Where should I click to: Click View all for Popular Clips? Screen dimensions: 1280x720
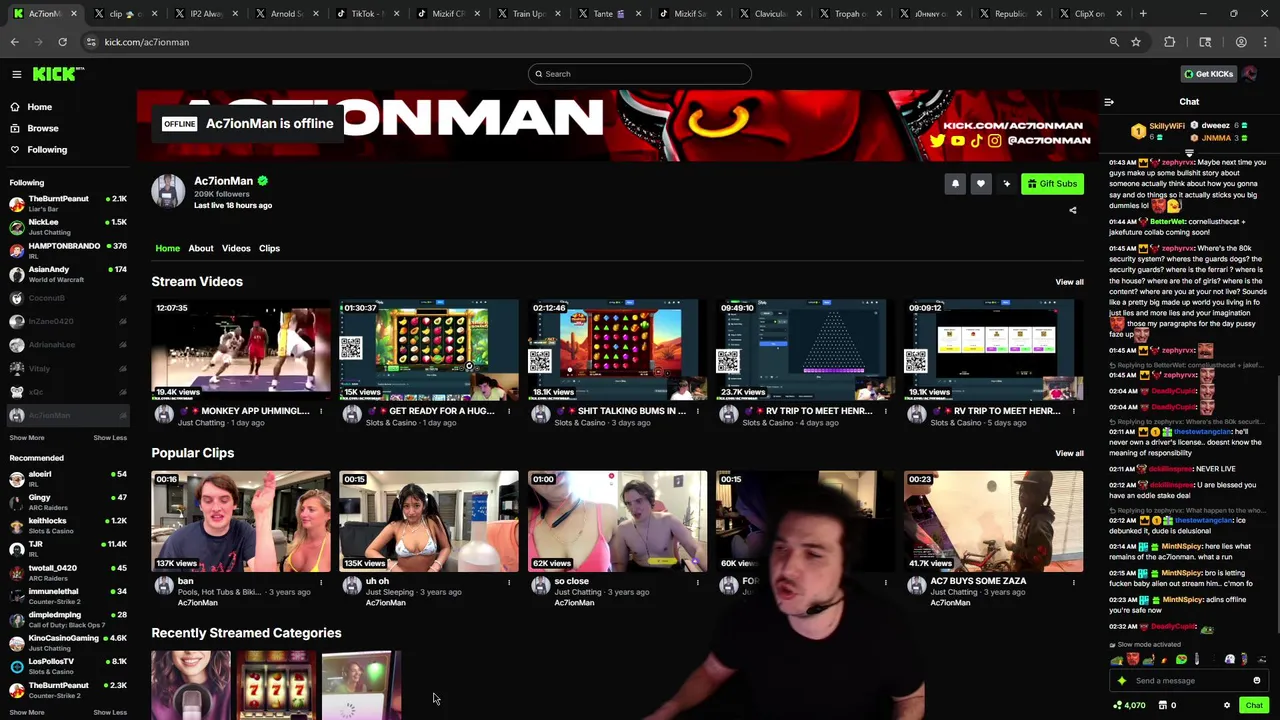pos(1069,453)
